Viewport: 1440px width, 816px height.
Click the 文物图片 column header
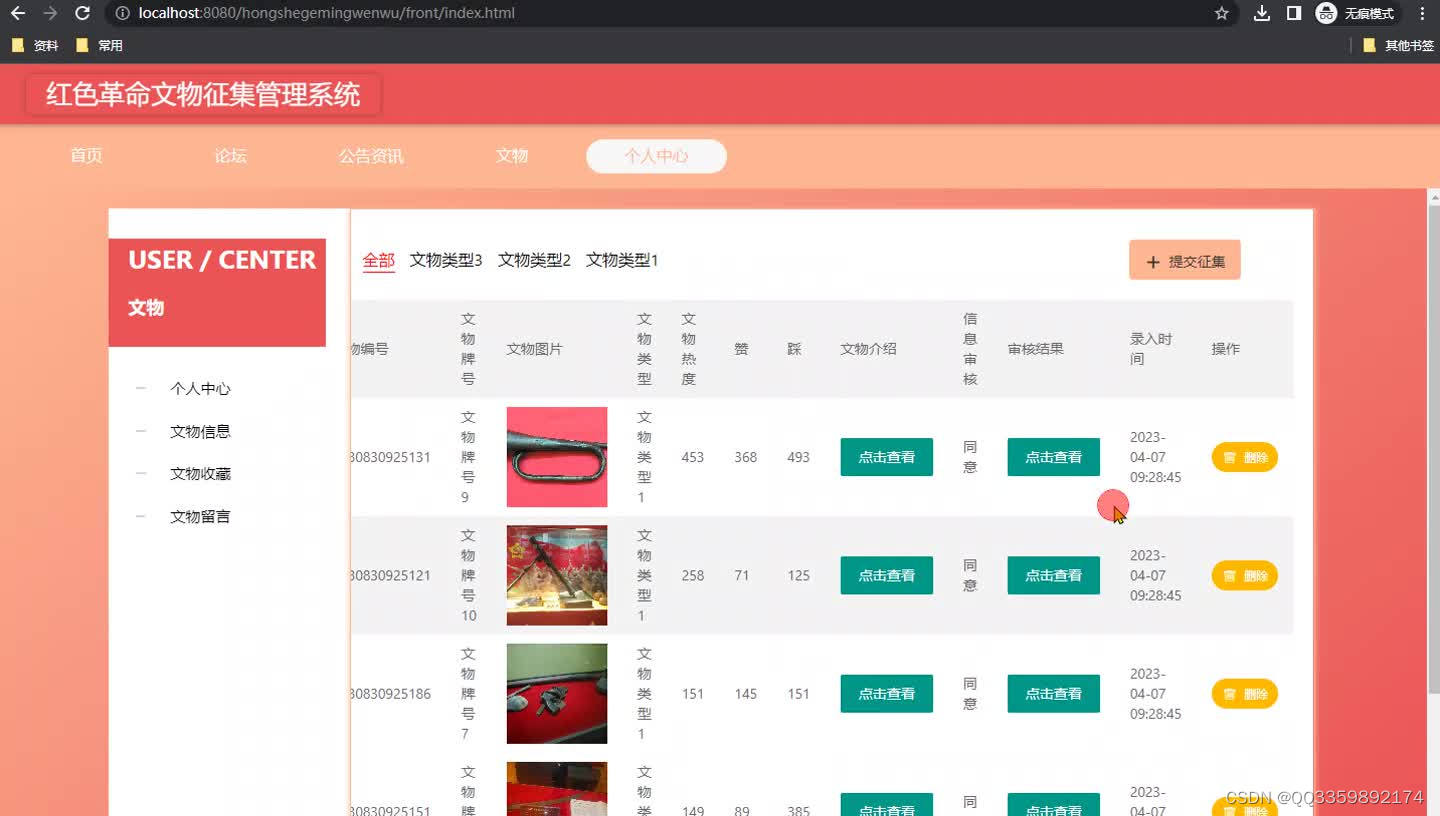[x=535, y=349]
